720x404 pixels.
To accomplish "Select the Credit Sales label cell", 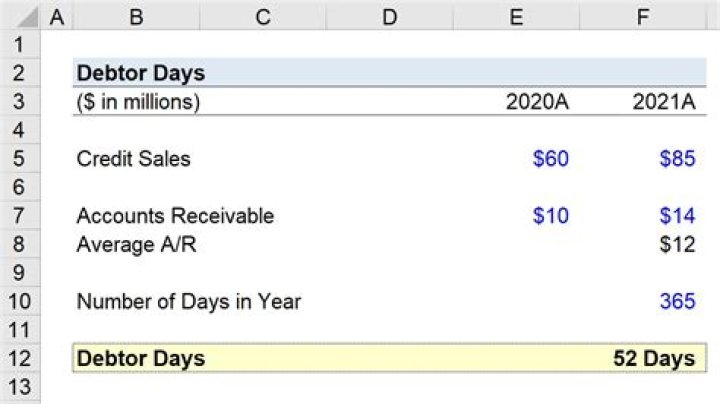I will click(133, 159).
